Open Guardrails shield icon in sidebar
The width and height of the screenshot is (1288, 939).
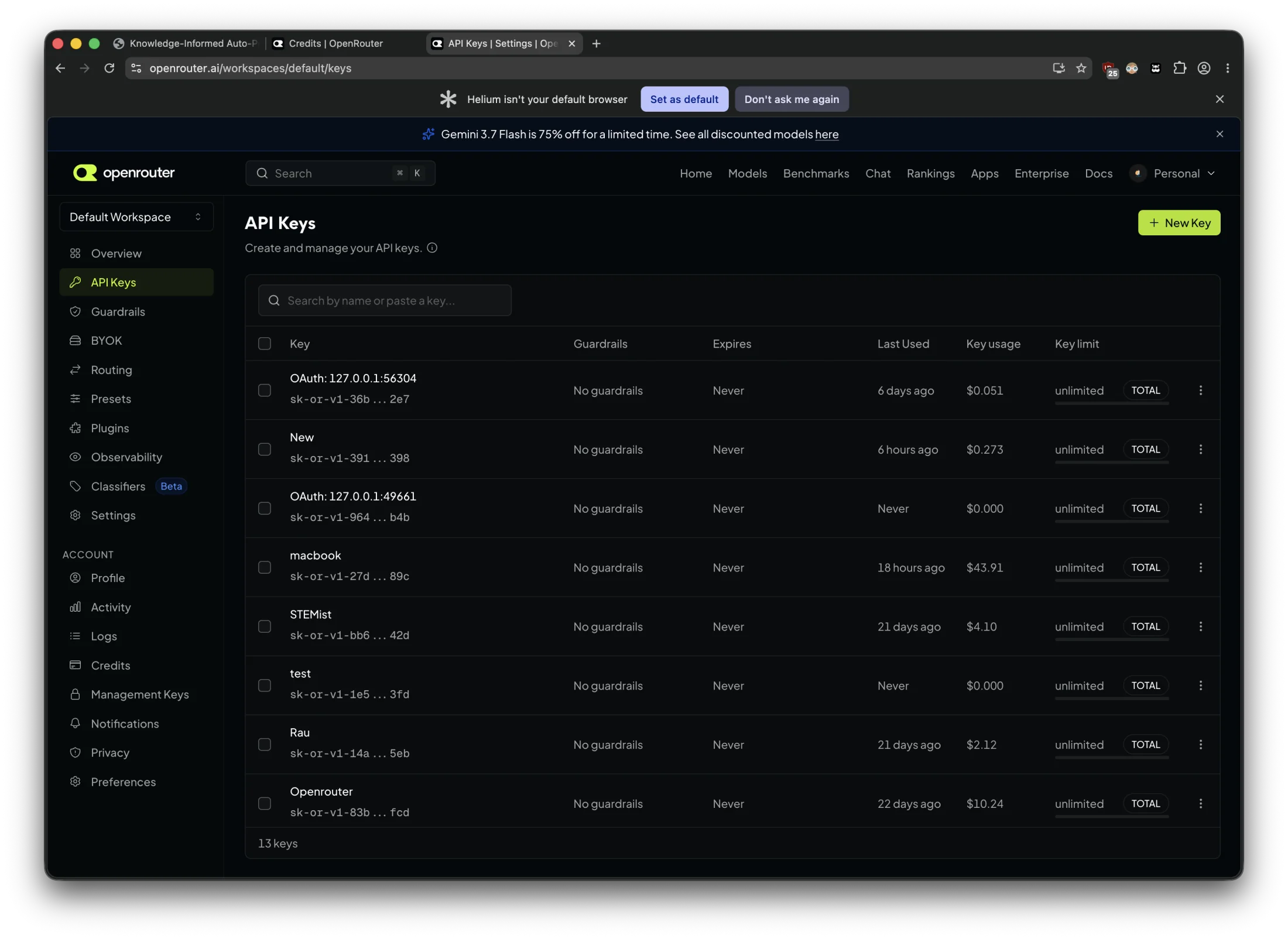click(75, 311)
